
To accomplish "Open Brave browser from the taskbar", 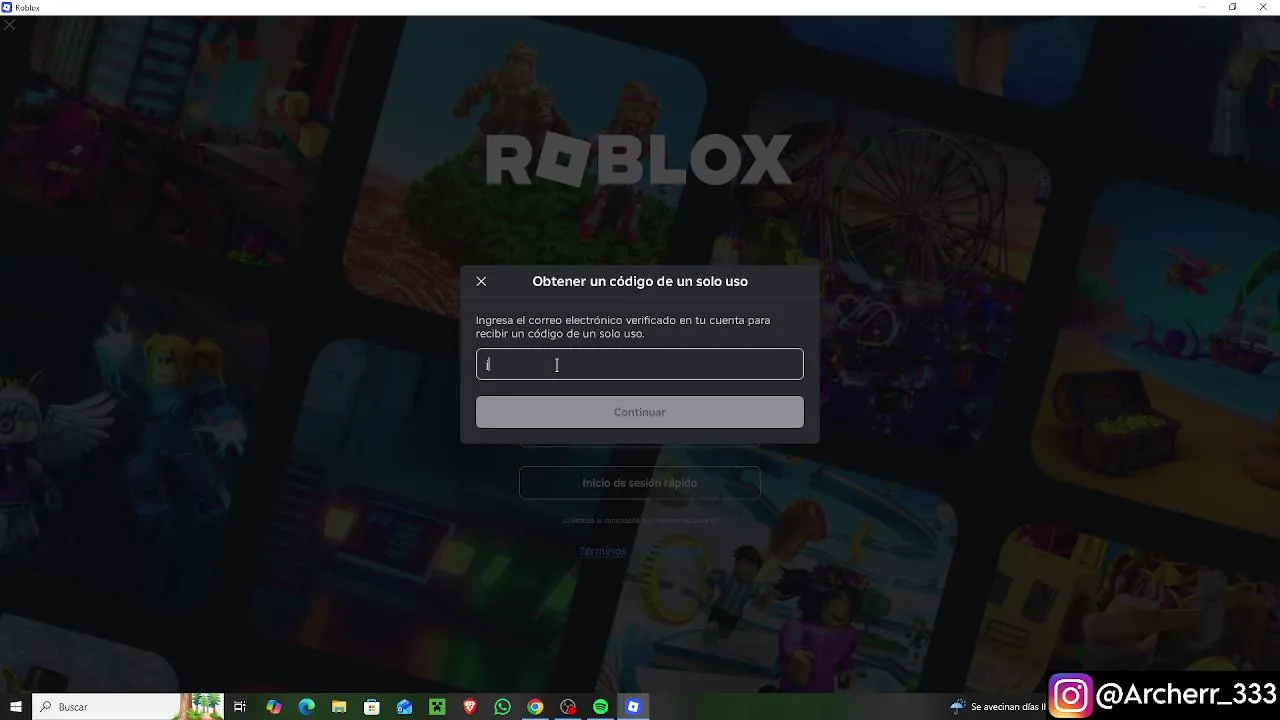I will point(470,707).
